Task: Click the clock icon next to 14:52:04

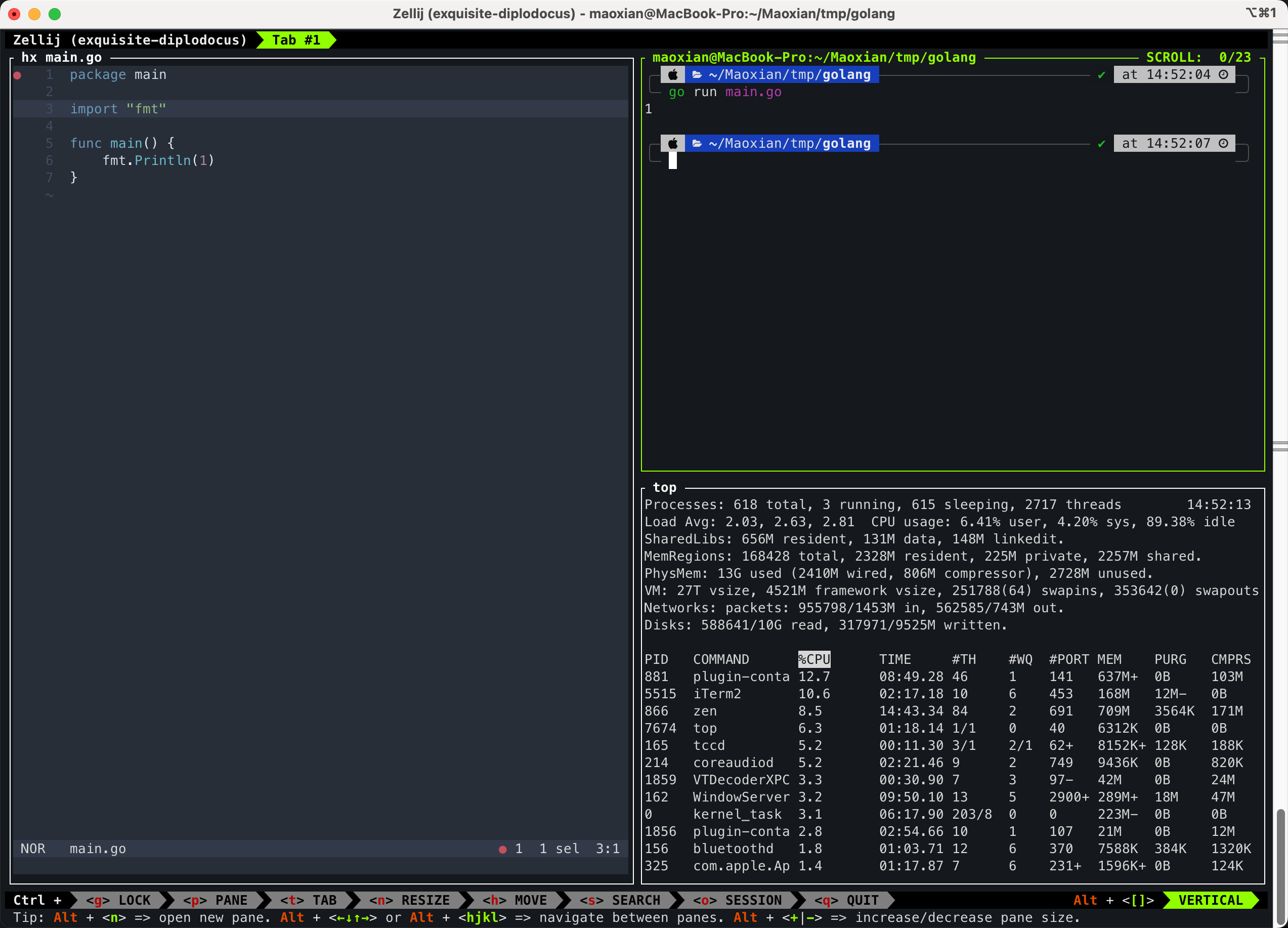Action: click(x=1223, y=74)
